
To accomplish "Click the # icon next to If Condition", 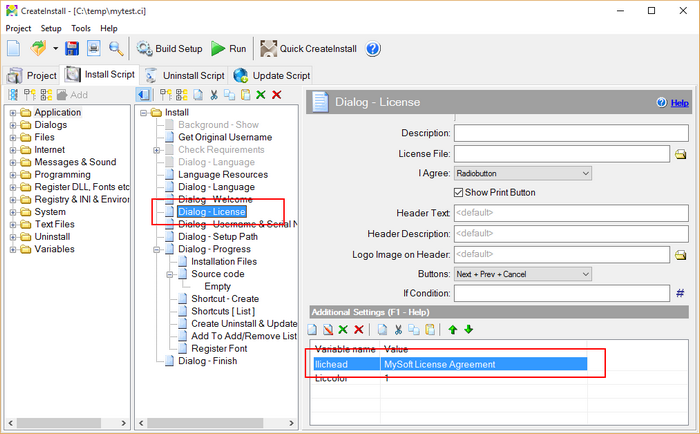I will (x=680, y=293).
